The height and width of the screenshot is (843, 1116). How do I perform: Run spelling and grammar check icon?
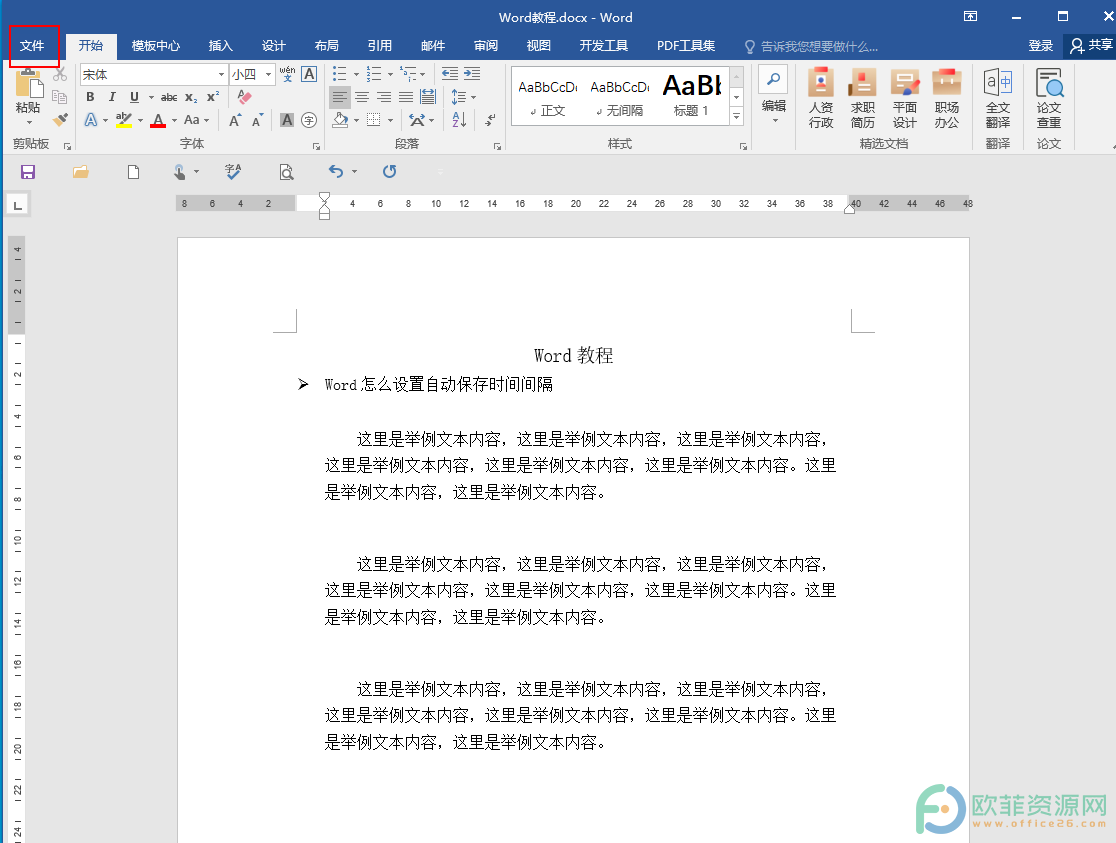pos(233,172)
